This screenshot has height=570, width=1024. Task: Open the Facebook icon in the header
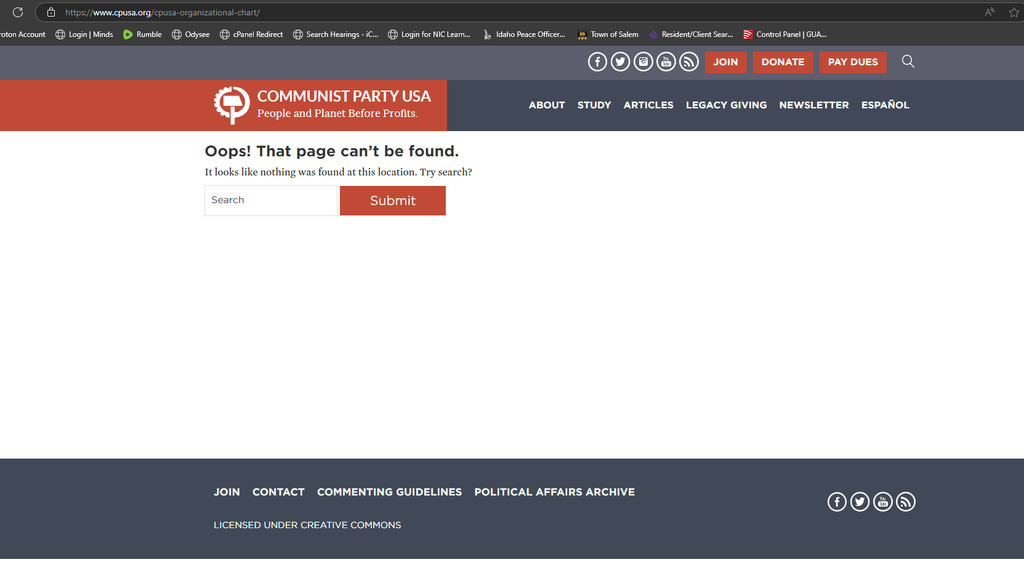click(597, 61)
